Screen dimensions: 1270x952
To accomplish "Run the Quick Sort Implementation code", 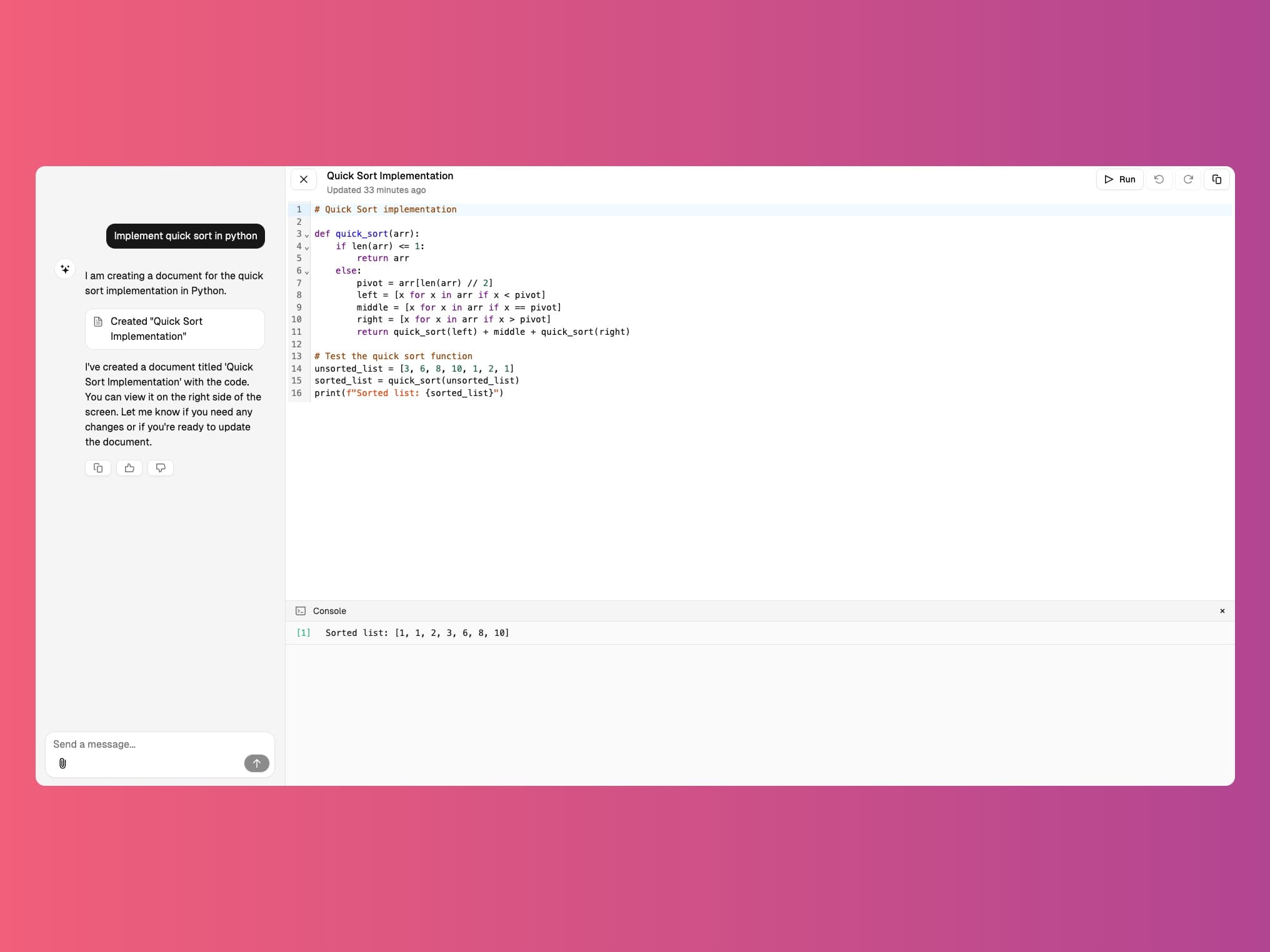I will (1119, 179).
